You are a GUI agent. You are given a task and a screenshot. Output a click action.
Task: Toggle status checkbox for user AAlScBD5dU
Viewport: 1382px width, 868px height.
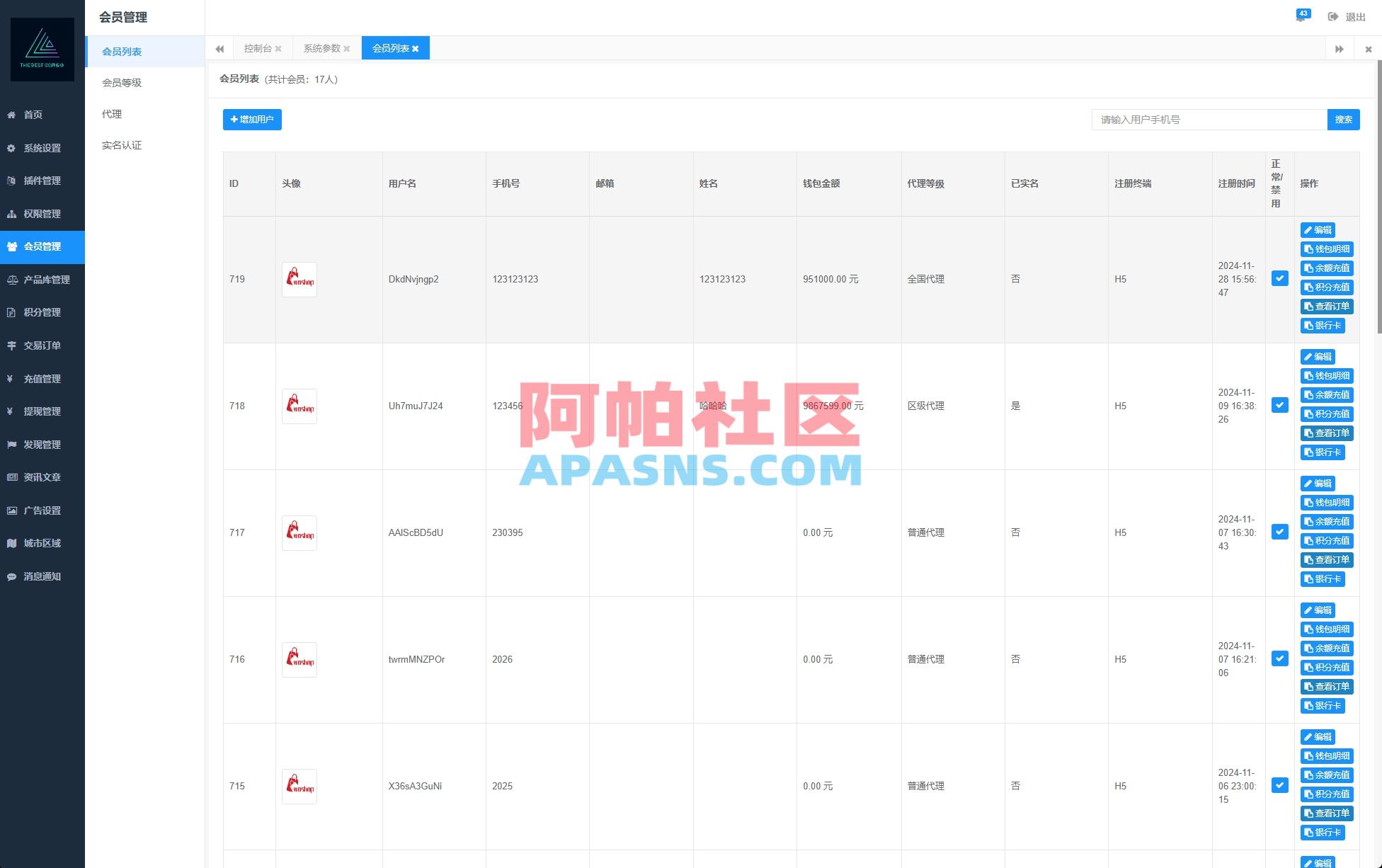[x=1279, y=532]
